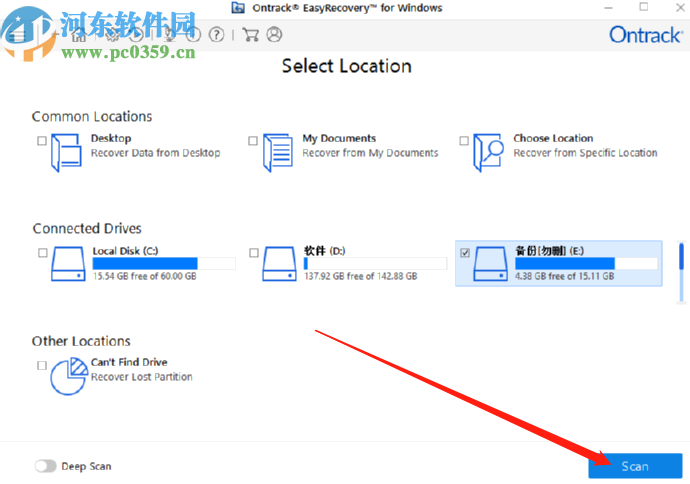This screenshot has height=484, width=690.
Task: Uncheck the E: backup drive checkbox
Action: 465,253
